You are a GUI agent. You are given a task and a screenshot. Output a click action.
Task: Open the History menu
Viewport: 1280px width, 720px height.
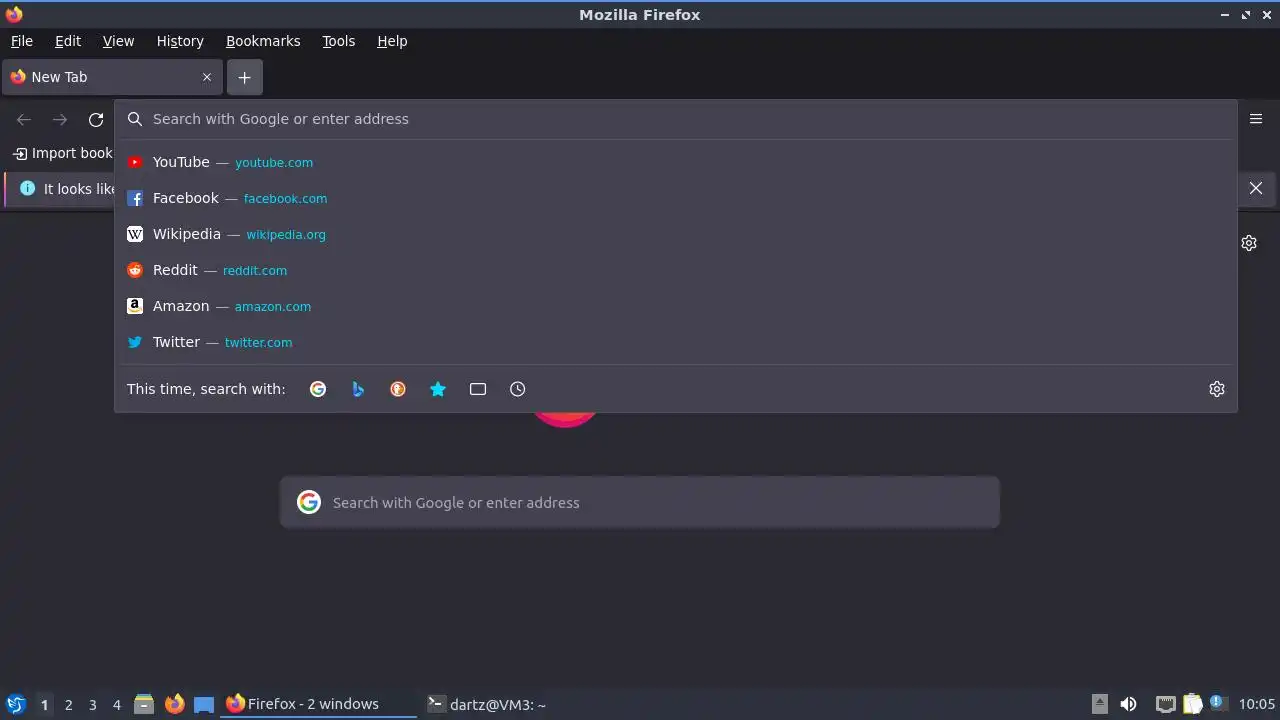tap(180, 41)
